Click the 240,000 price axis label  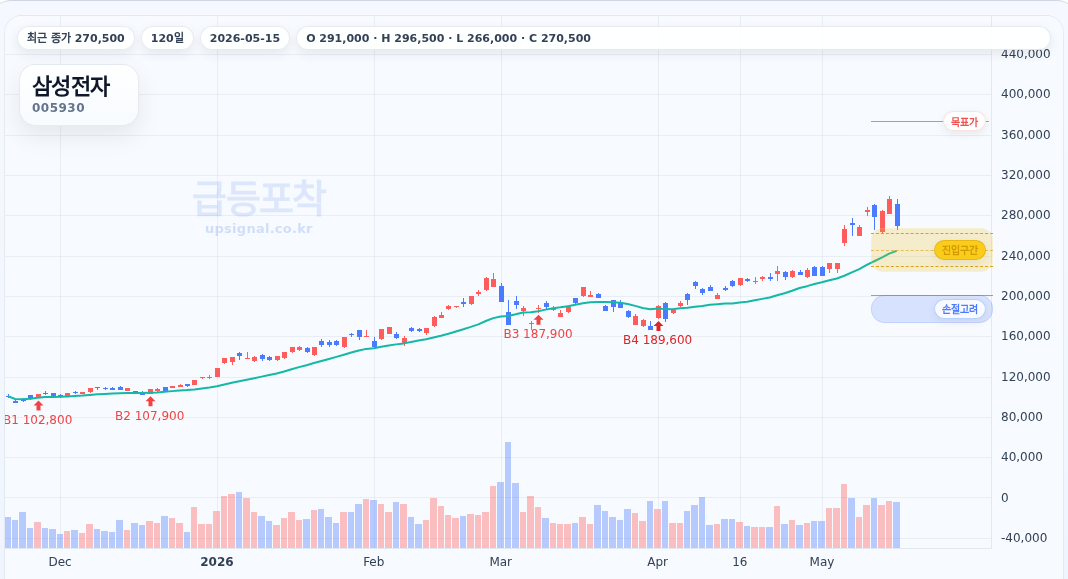point(1025,256)
